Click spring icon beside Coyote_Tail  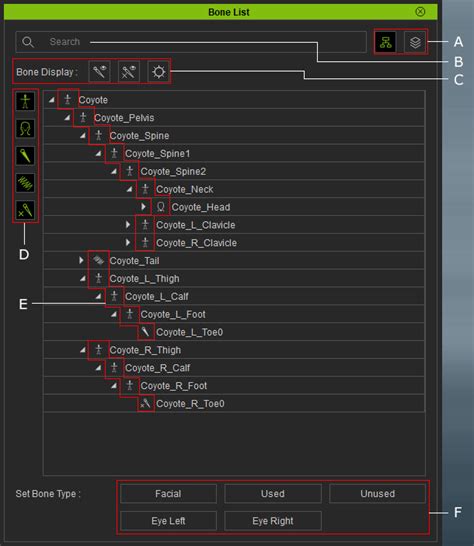[99, 260]
